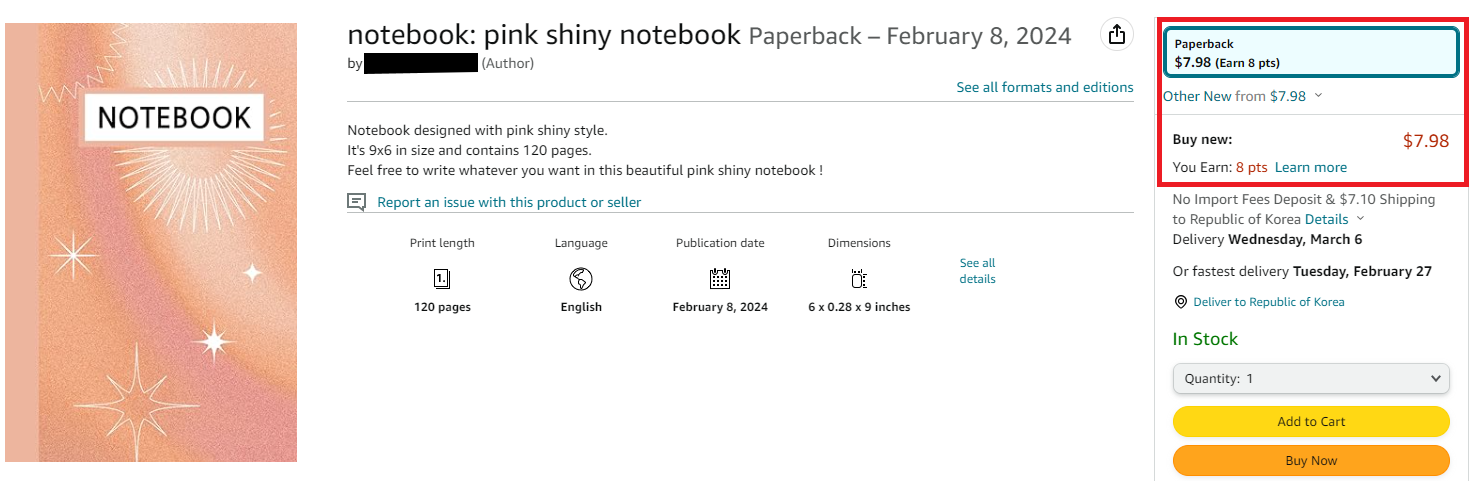The width and height of the screenshot is (1472, 481).
Task: Click the Buy new price row
Action: click(x=1311, y=141)
